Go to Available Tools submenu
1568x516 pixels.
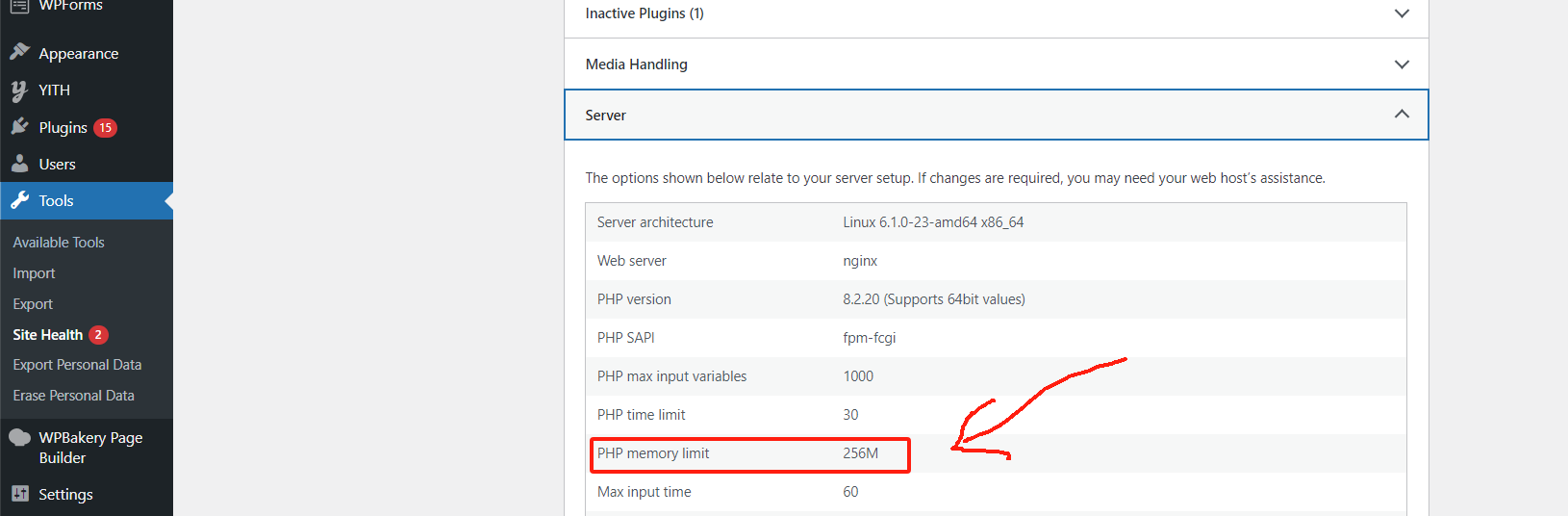(59, 243)
